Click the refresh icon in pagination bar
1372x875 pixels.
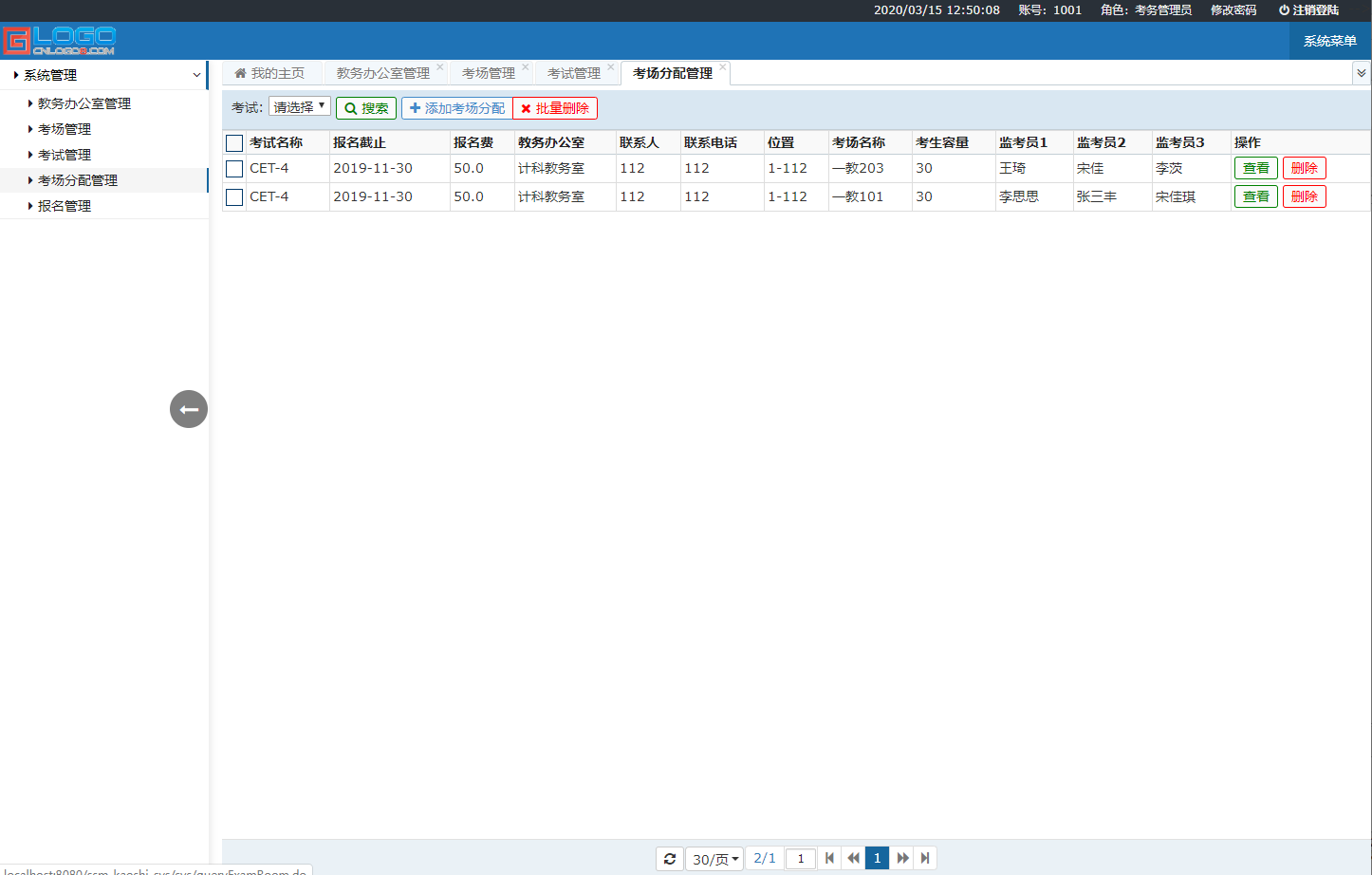tap(670, 859)
